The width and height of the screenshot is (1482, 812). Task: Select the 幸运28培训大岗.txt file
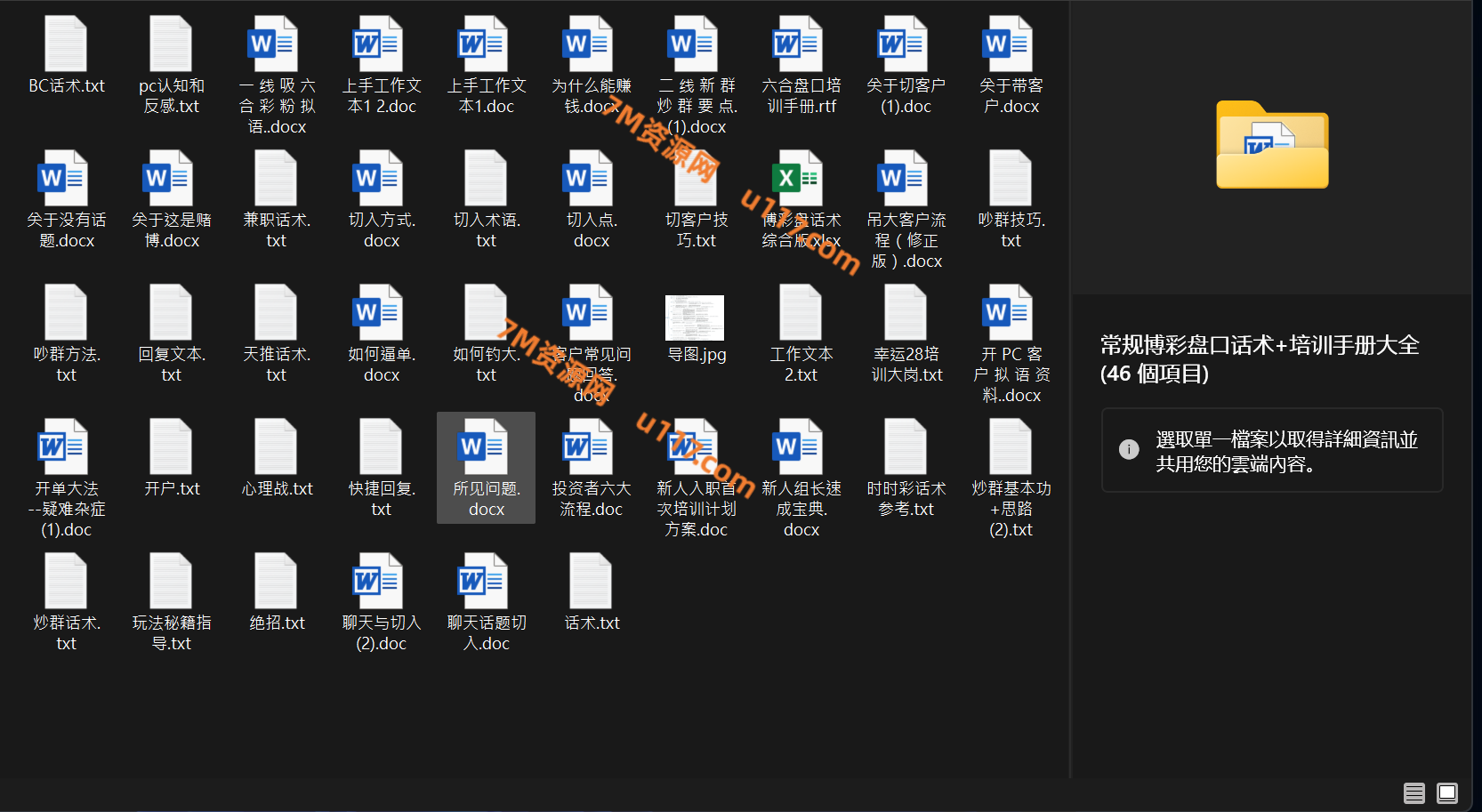[x=906, y=313]
